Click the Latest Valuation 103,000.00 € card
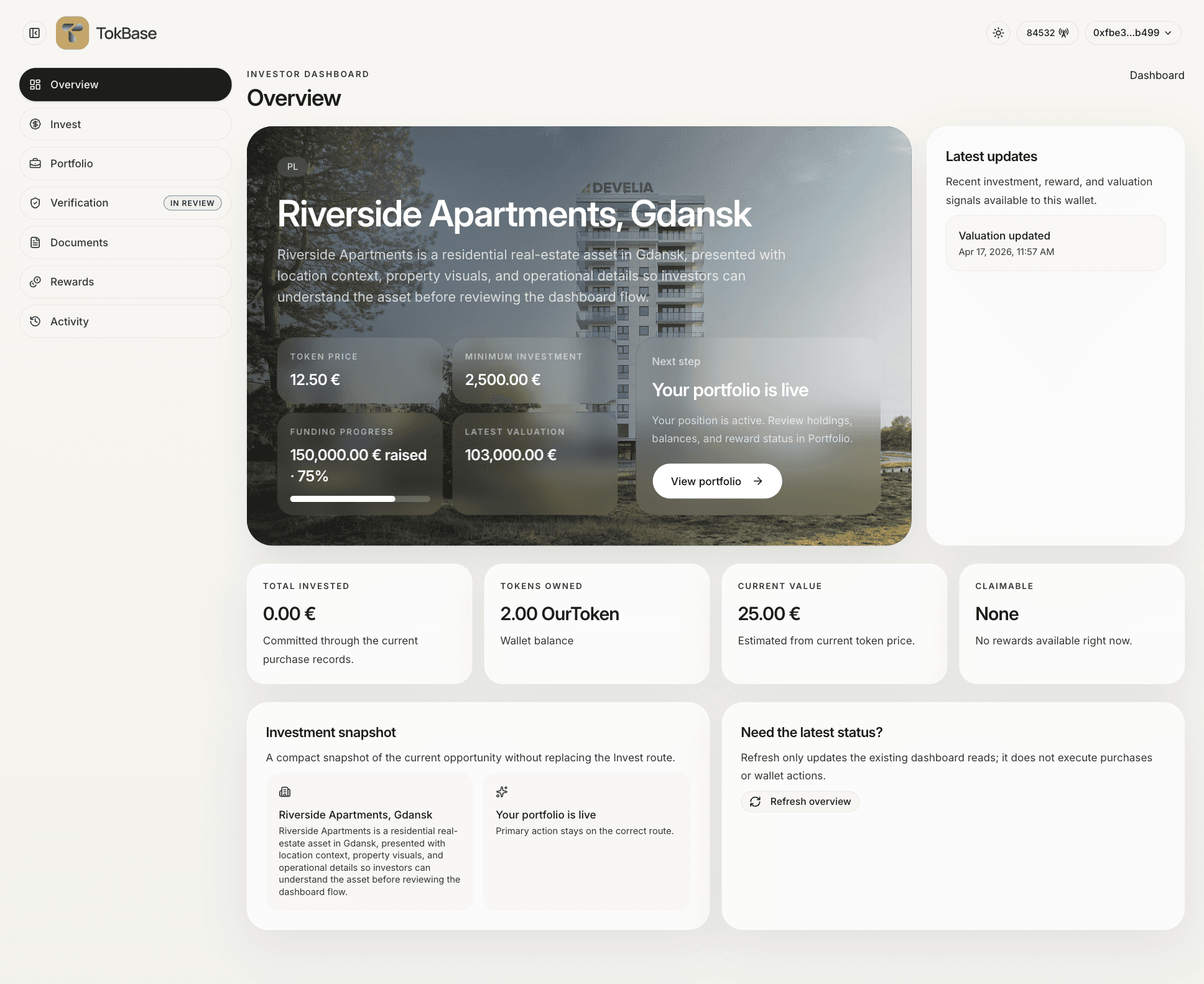The image size is (1204, 984). click(x=535, y=464)
